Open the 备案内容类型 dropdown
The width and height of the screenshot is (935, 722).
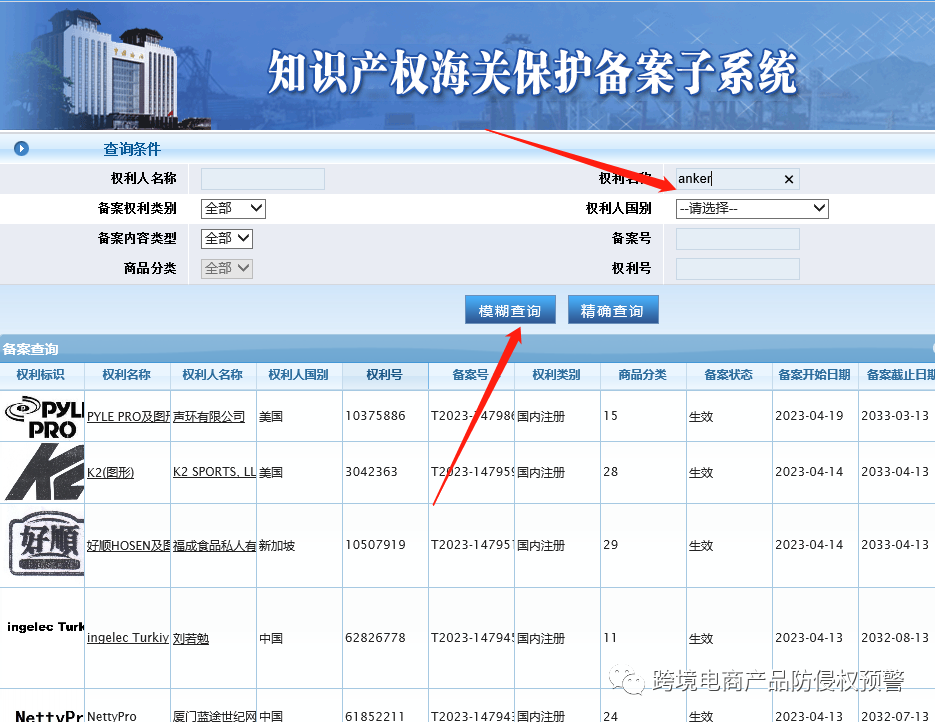click(227, 238)
